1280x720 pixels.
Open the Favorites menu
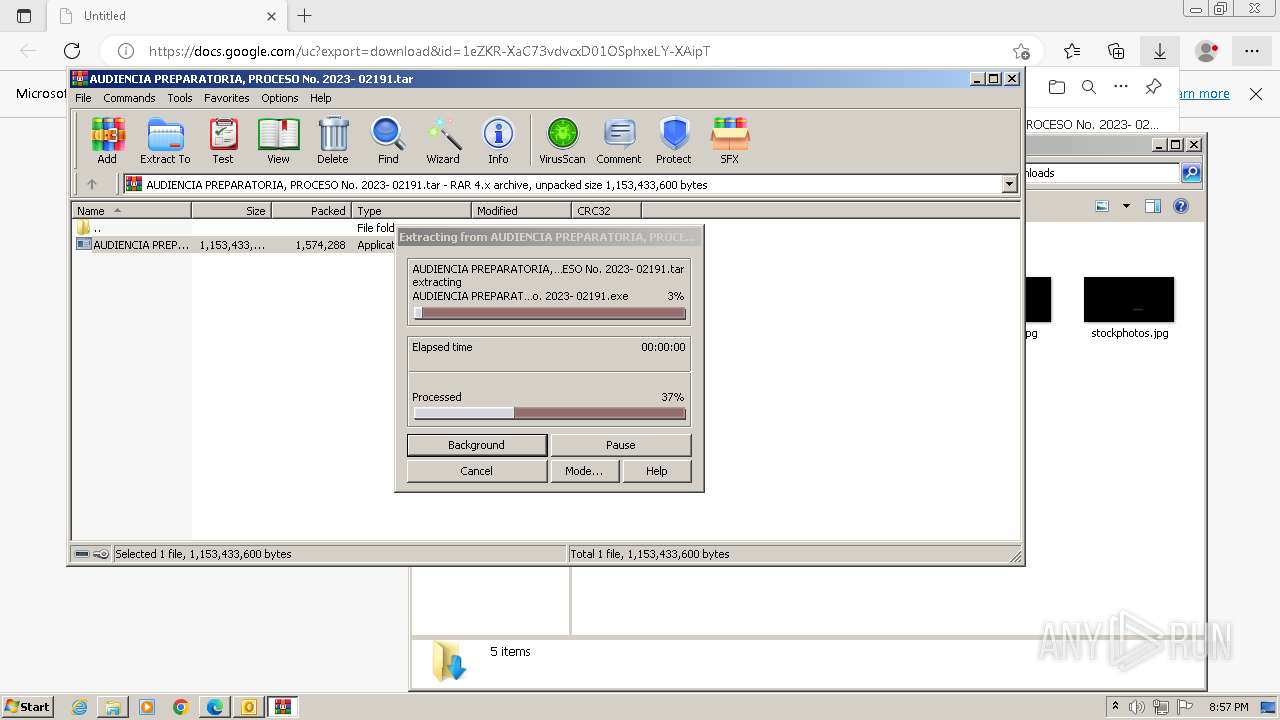pyautogui.click(x=227, y=98)
